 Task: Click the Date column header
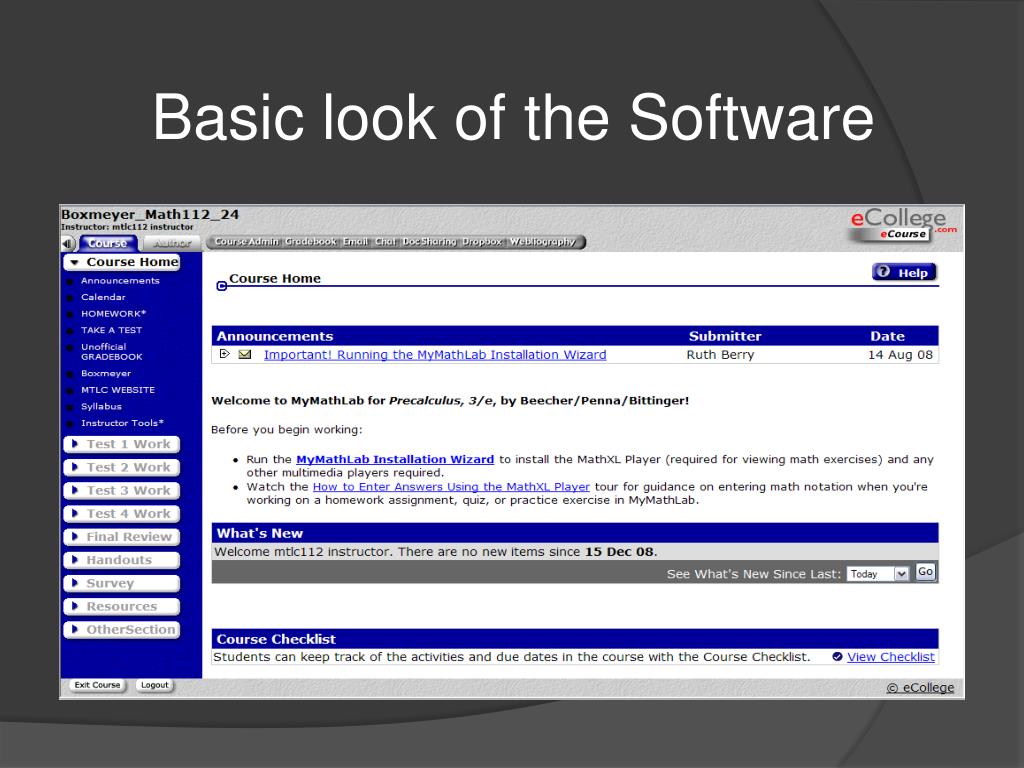coord(888,336)
